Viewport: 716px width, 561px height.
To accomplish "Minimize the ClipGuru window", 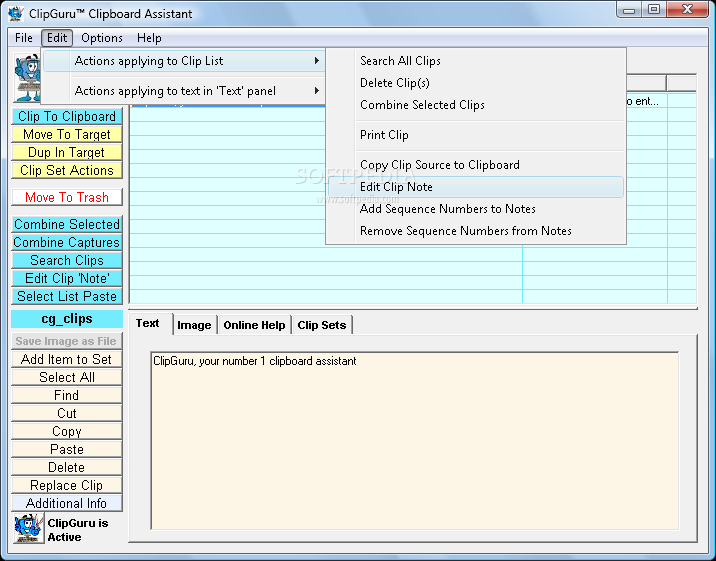I will coord(629,10).
